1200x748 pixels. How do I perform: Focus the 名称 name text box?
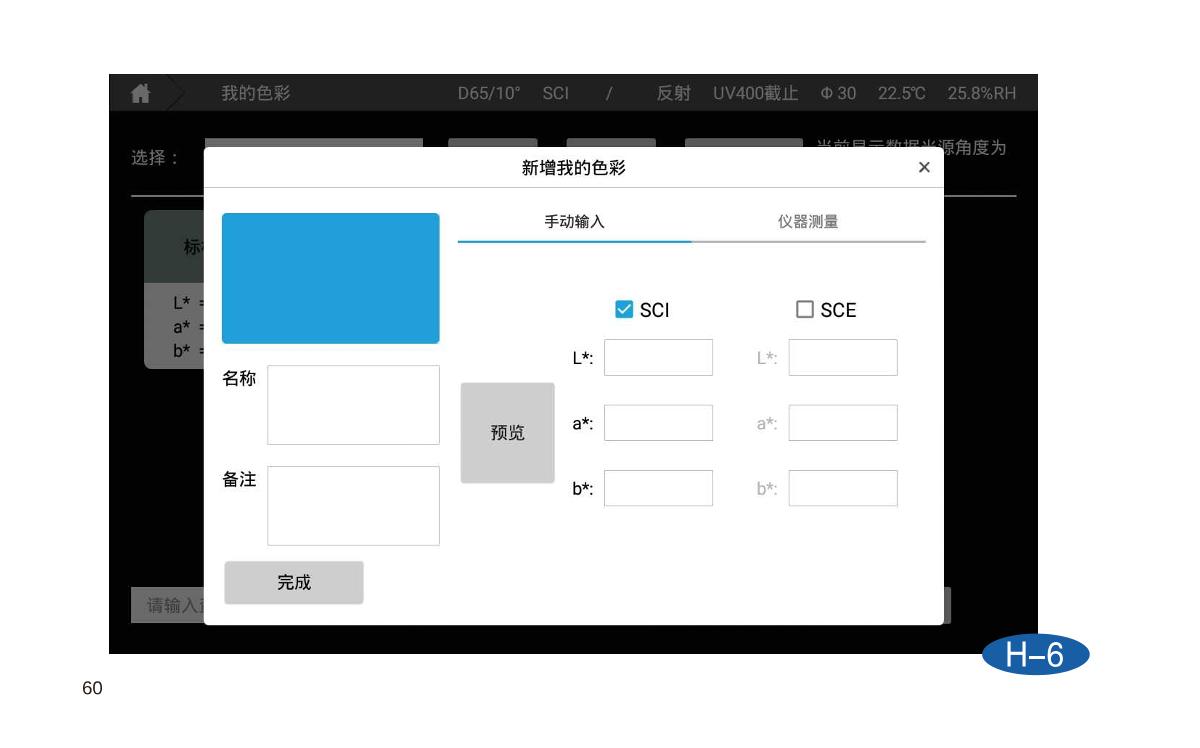coord(353,405)
